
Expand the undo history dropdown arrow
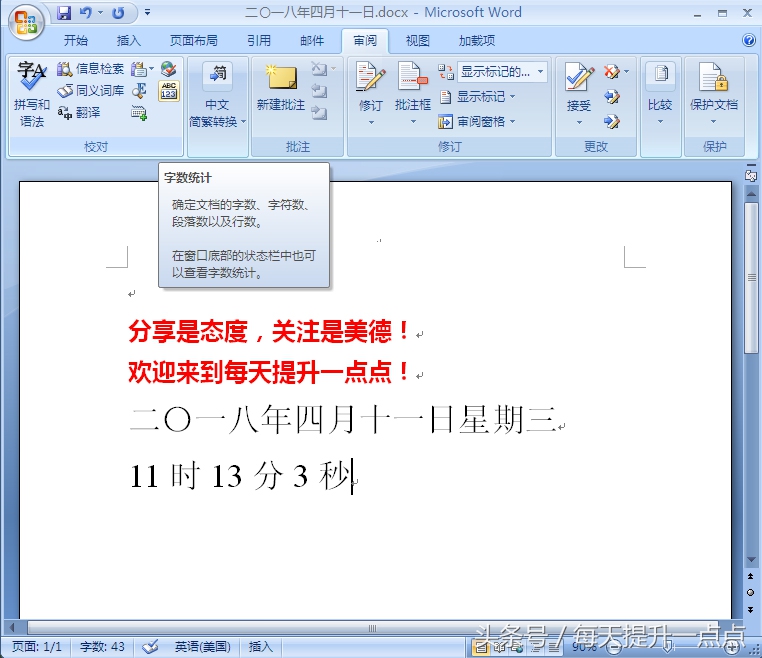(100, 13)
